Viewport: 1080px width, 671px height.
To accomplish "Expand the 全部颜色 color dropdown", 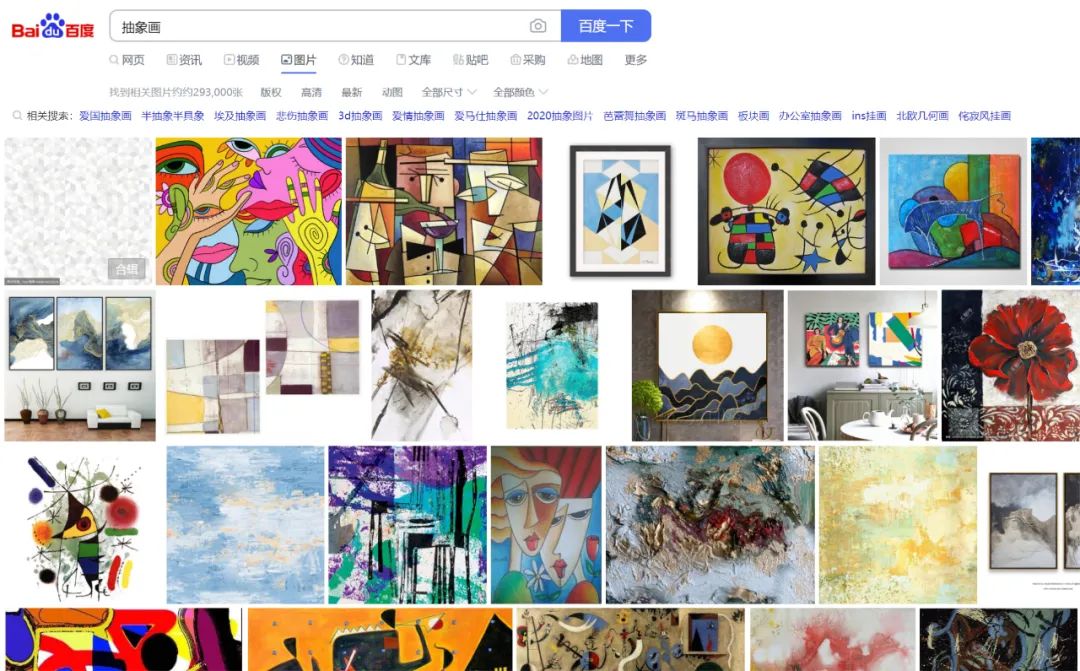I will coord(520,92).
